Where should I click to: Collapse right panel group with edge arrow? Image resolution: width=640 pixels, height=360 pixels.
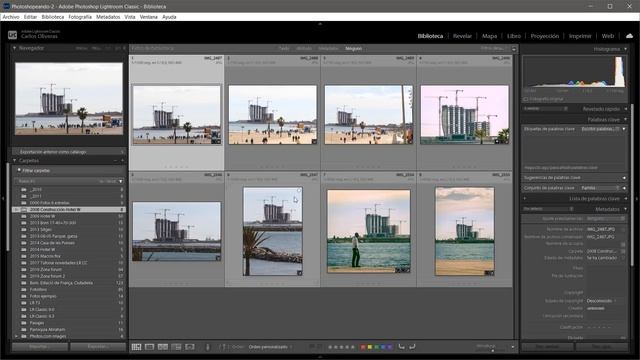637,199
